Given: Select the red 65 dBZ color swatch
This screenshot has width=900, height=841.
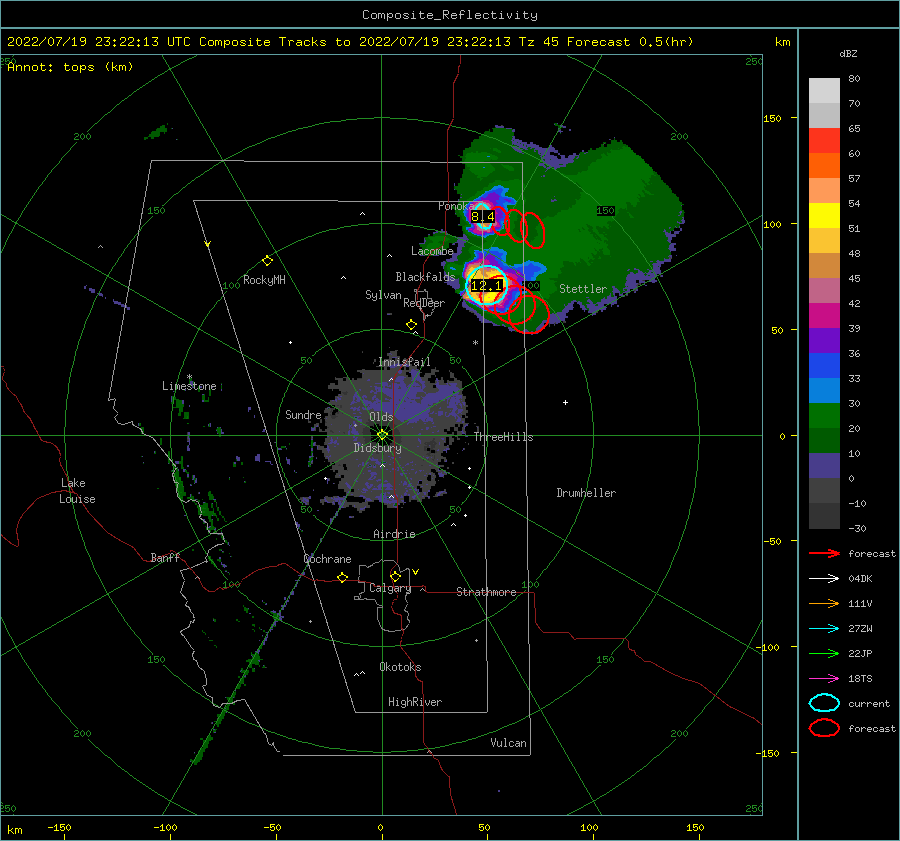Looking at the screenshot, I should point(824,140).
